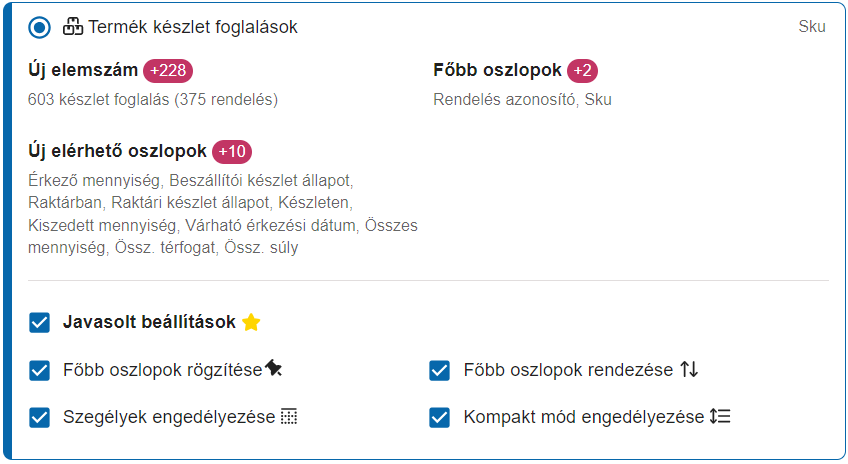The height and width of the screenshot is (464, 848).
Task: Uncheck the Javasolt beállítások checkbox
Action: click(x=39, y=323)
